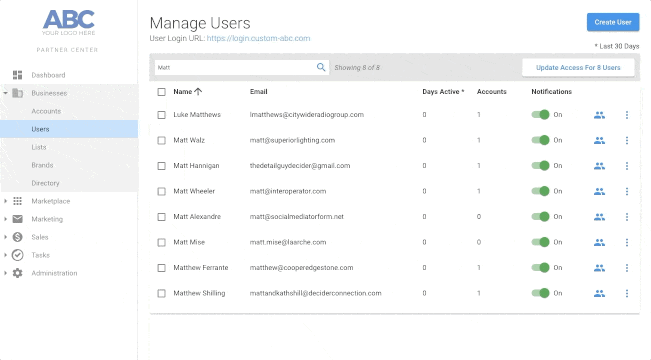This screenshot has height=360, width=651.
Task: Expand the Marketplace section arrow
Action: pos(5,201)
